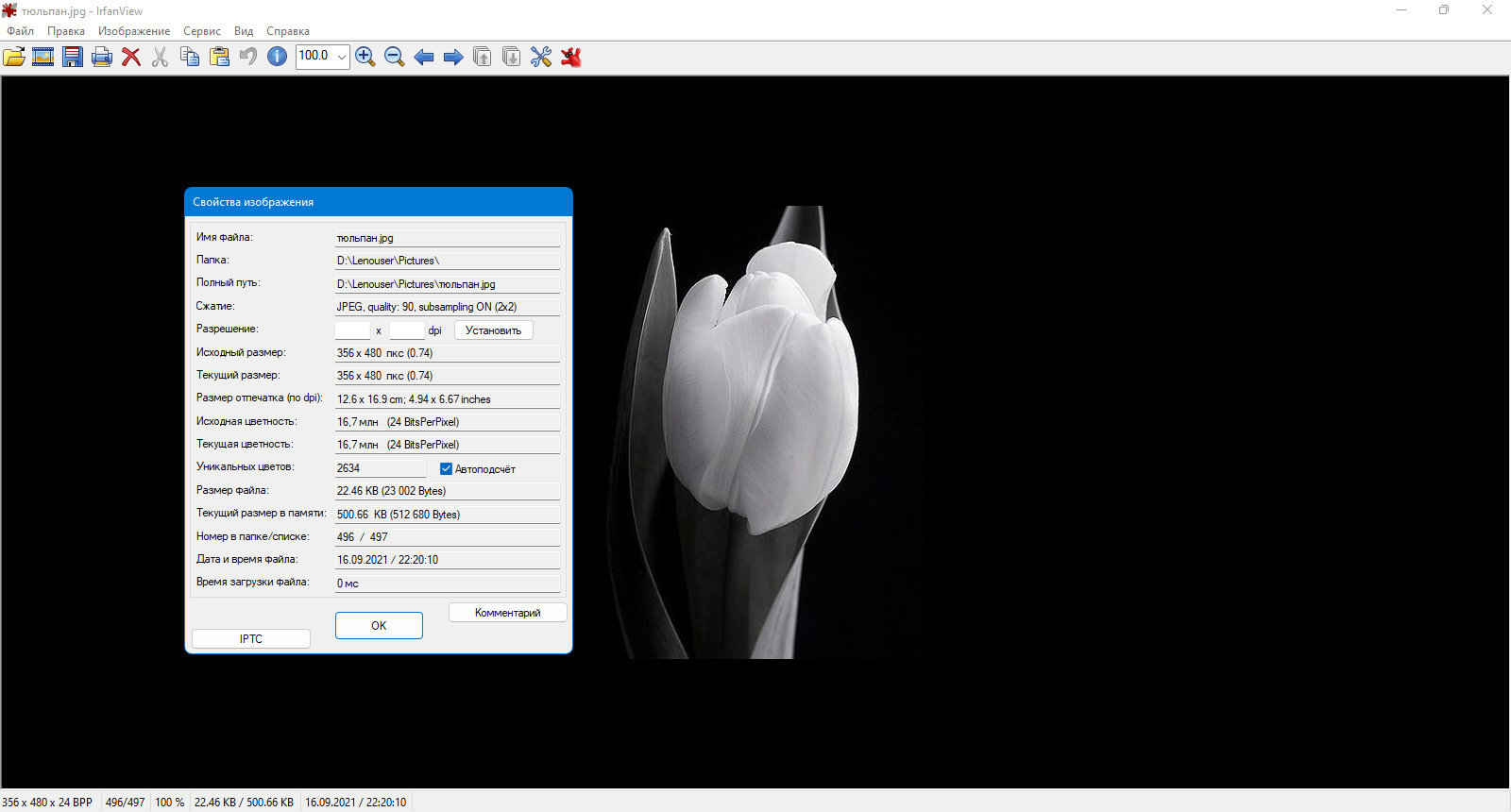Viewport: 1511px width, 812px height.
Task: Open settings with the wrench tools icon
Action: [541, 57]
